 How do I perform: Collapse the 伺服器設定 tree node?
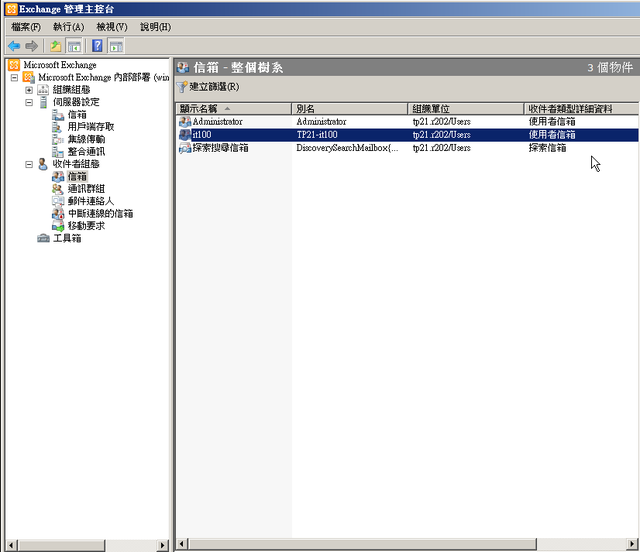pyautogui.click(x=29, y=102)
